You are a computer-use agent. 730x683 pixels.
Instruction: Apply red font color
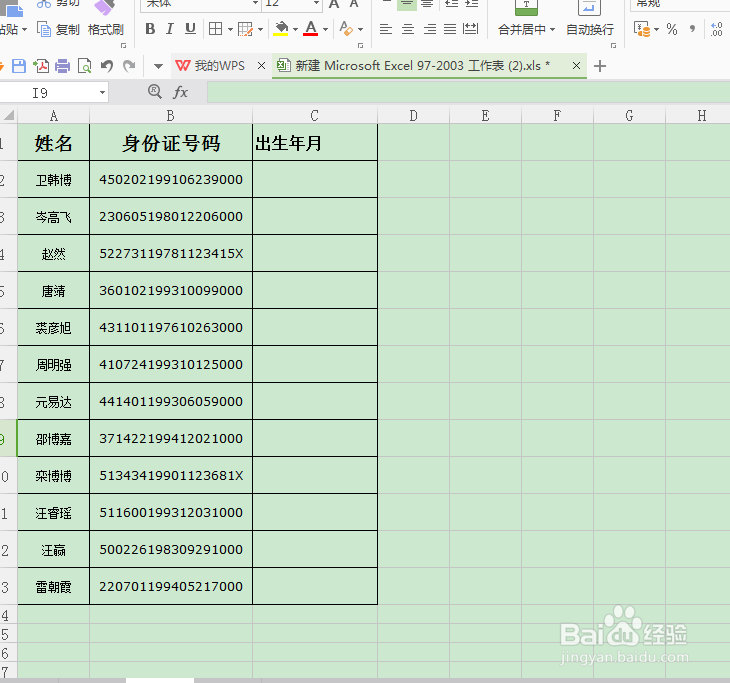coord(311,29)
